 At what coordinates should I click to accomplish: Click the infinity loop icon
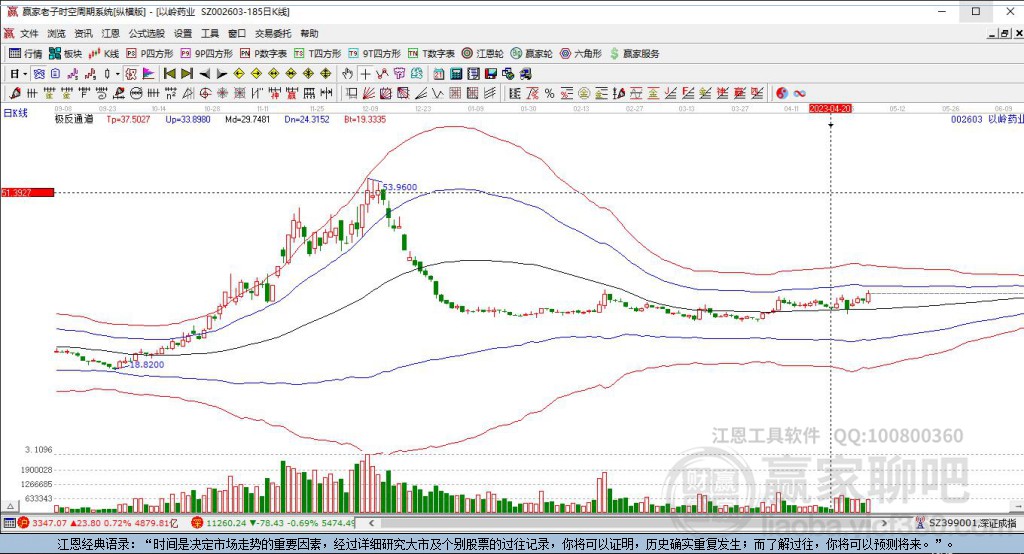pyautogui.click(x=799, y=93)
